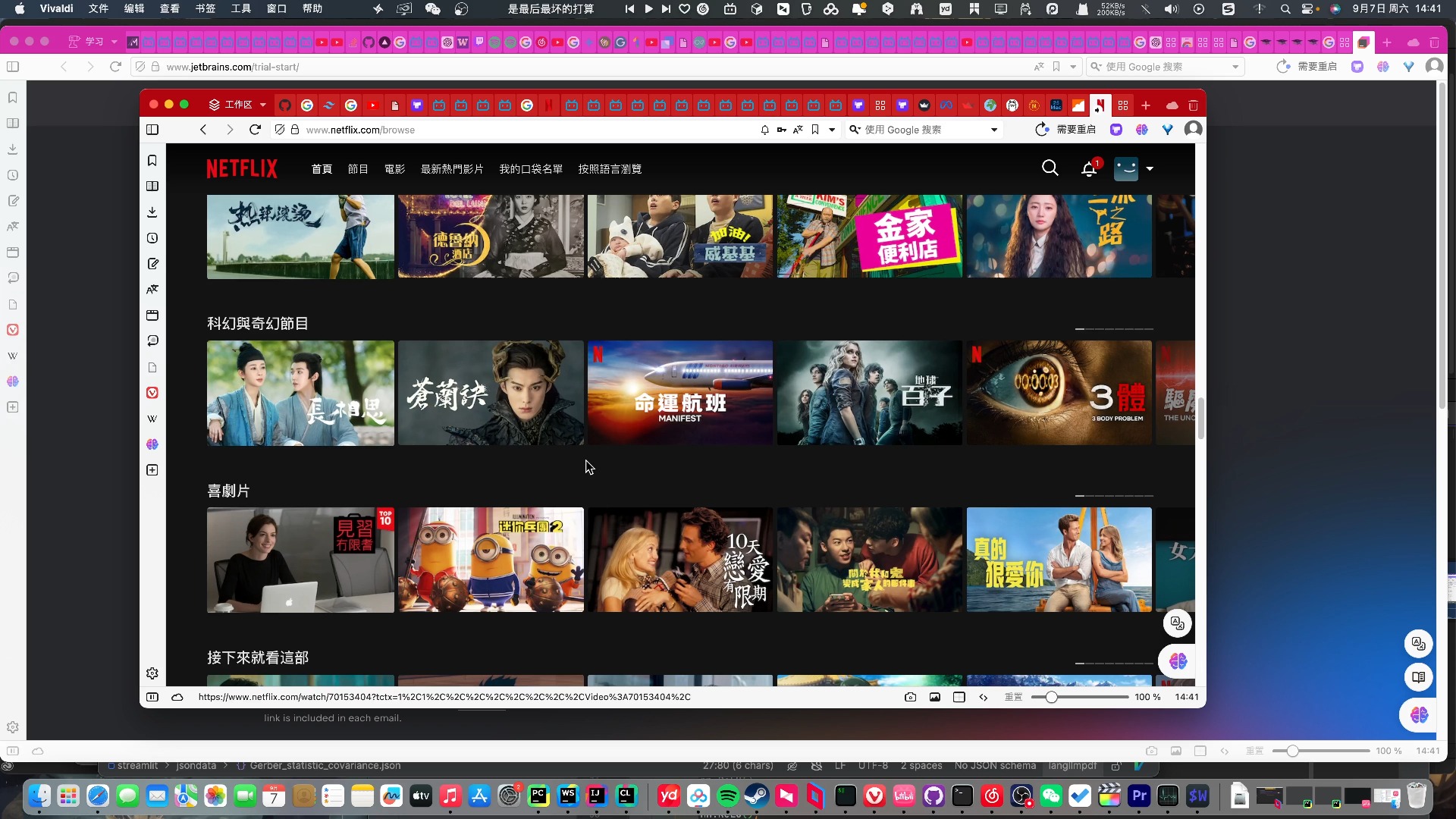This screenshot has width=1456, height=819.
Task: Open Translate panel in front window sidebar
Action: coord(152,290)
